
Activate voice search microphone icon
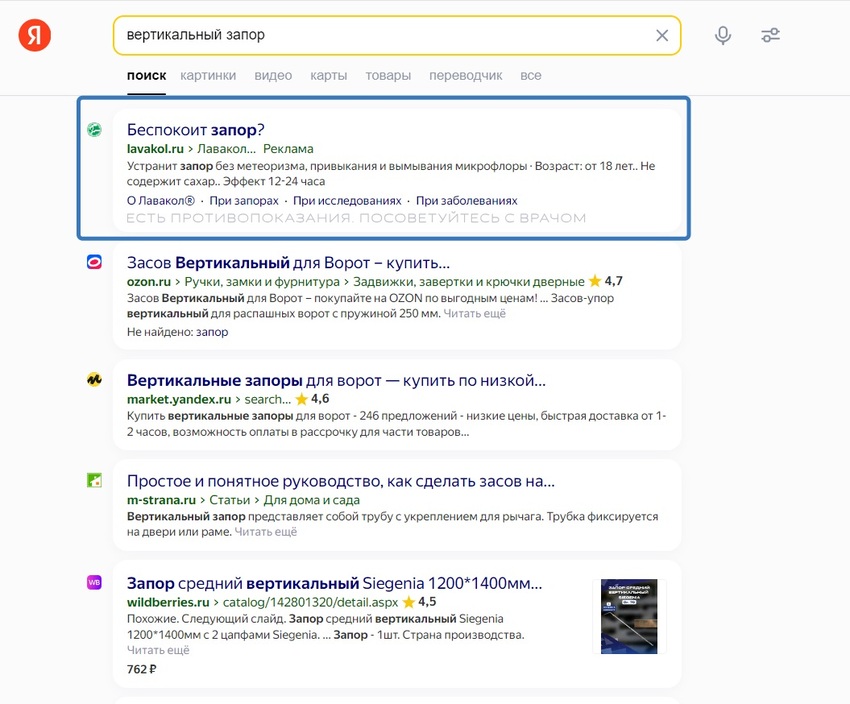point(723,35)
